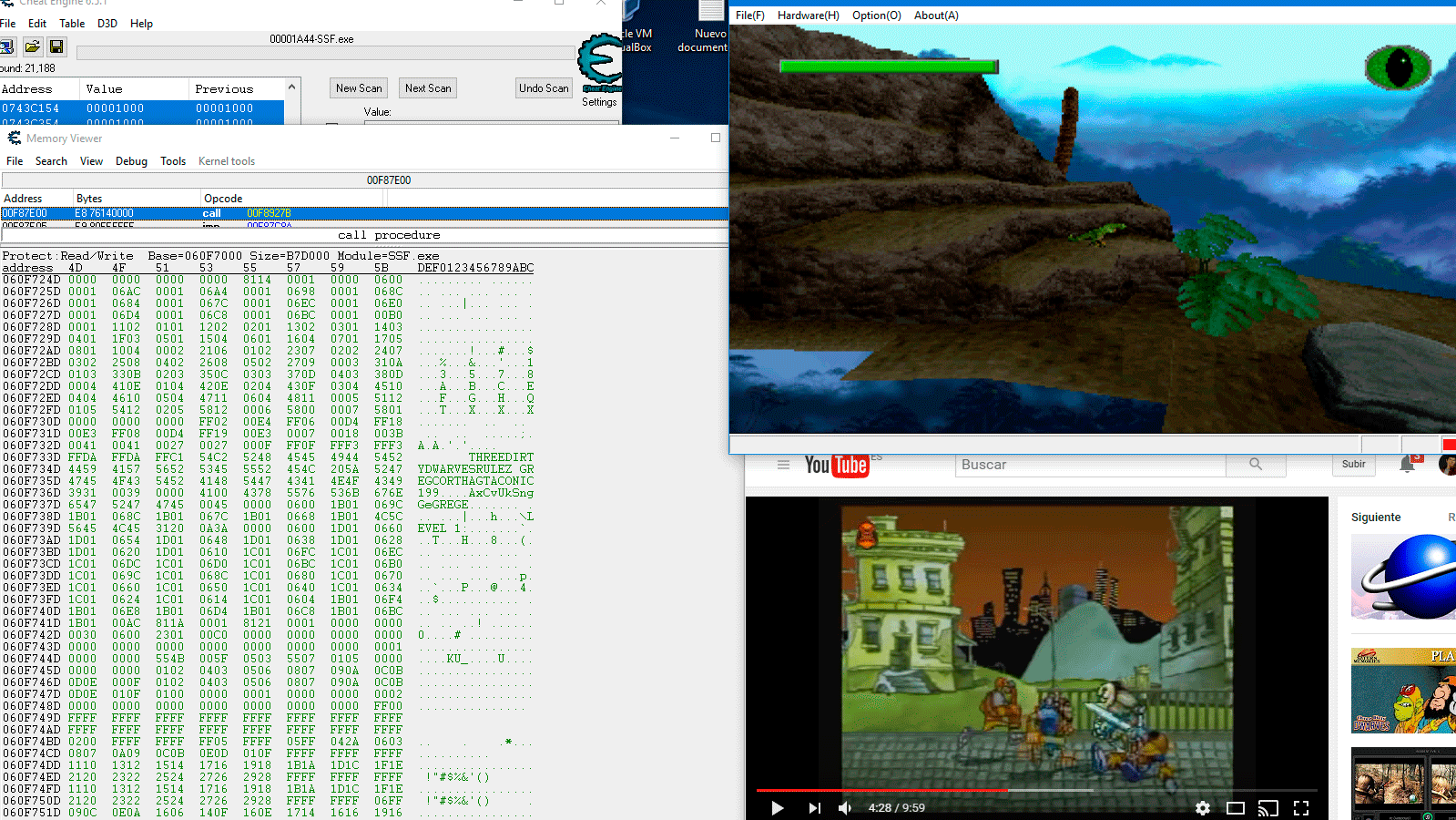Open Memory Viewer Search menu
1456x820 pixels.
click(x=51, y=161)
